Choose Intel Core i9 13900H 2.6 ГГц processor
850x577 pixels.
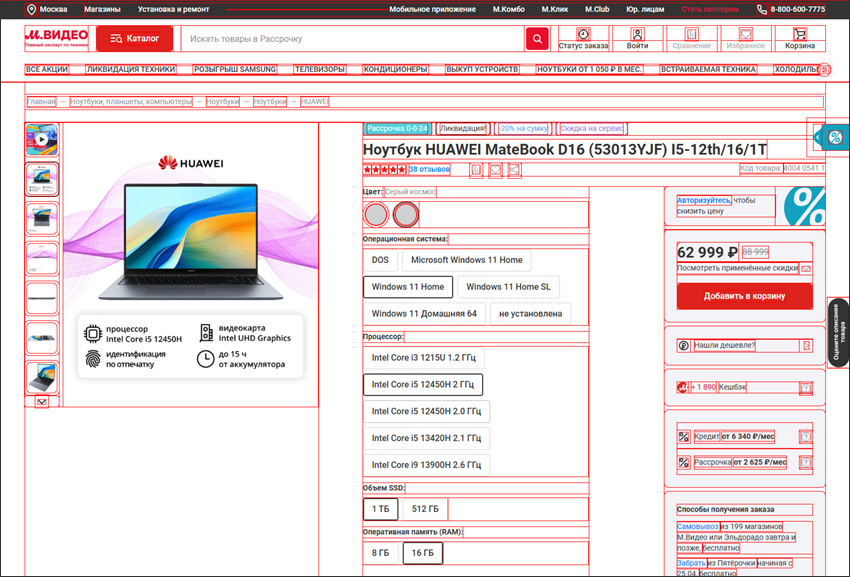[x=426, y=465]
